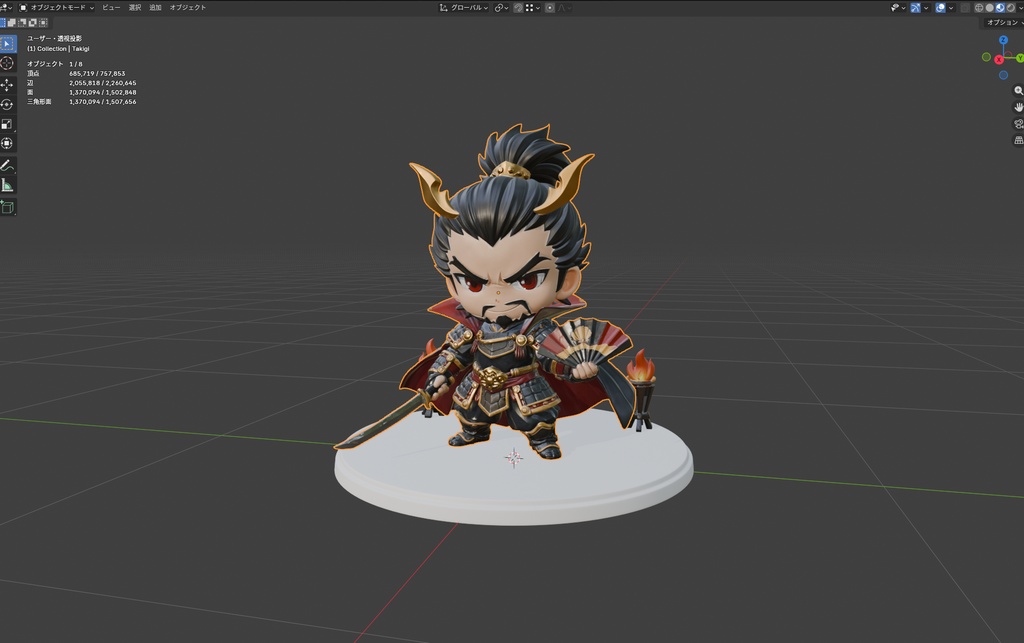Open the gizmo options dropdown arrow

coord(926,8)
